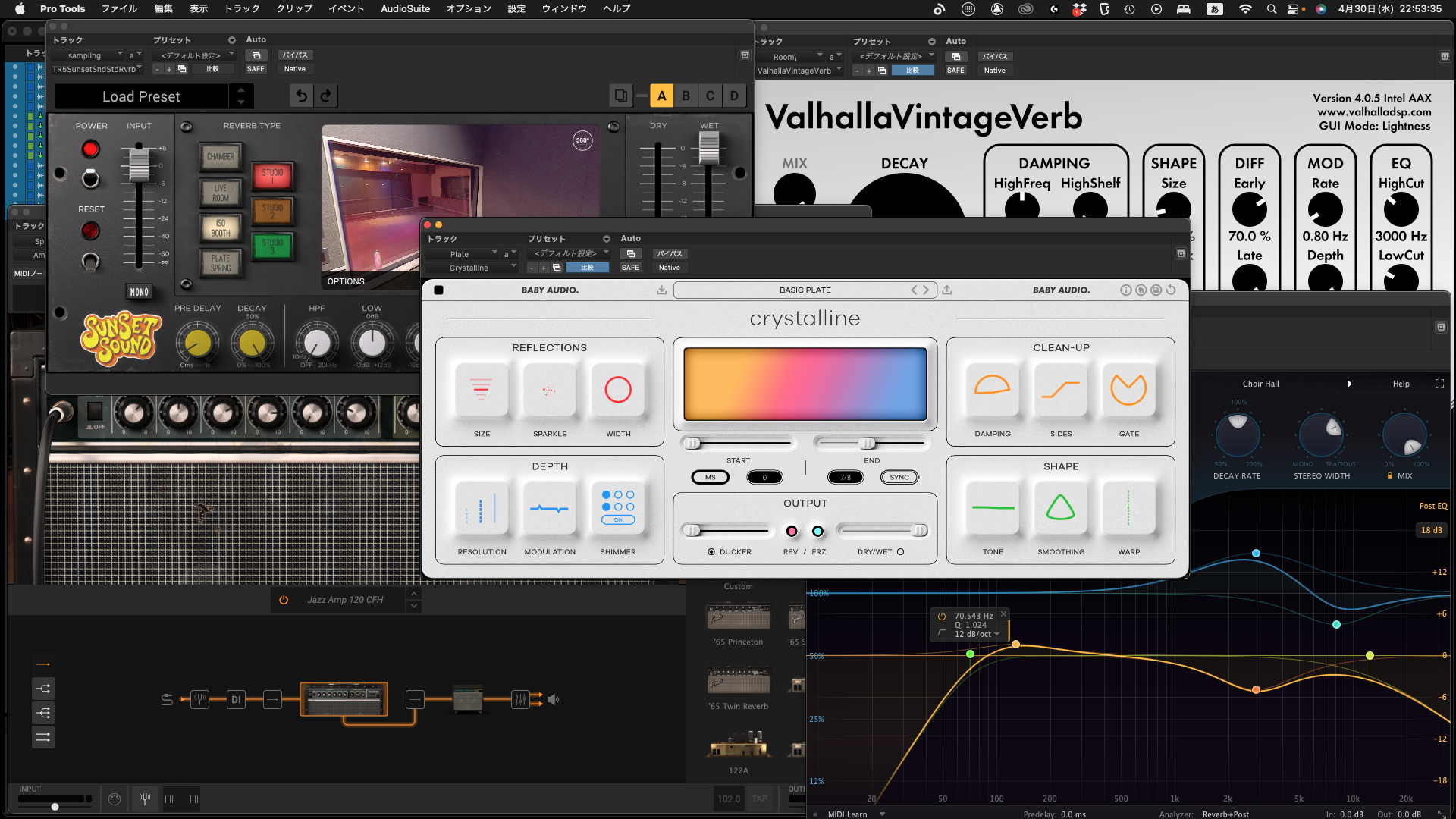
Task: Enable the Crystalline FRZ freeze button
Action: point(817,531)
